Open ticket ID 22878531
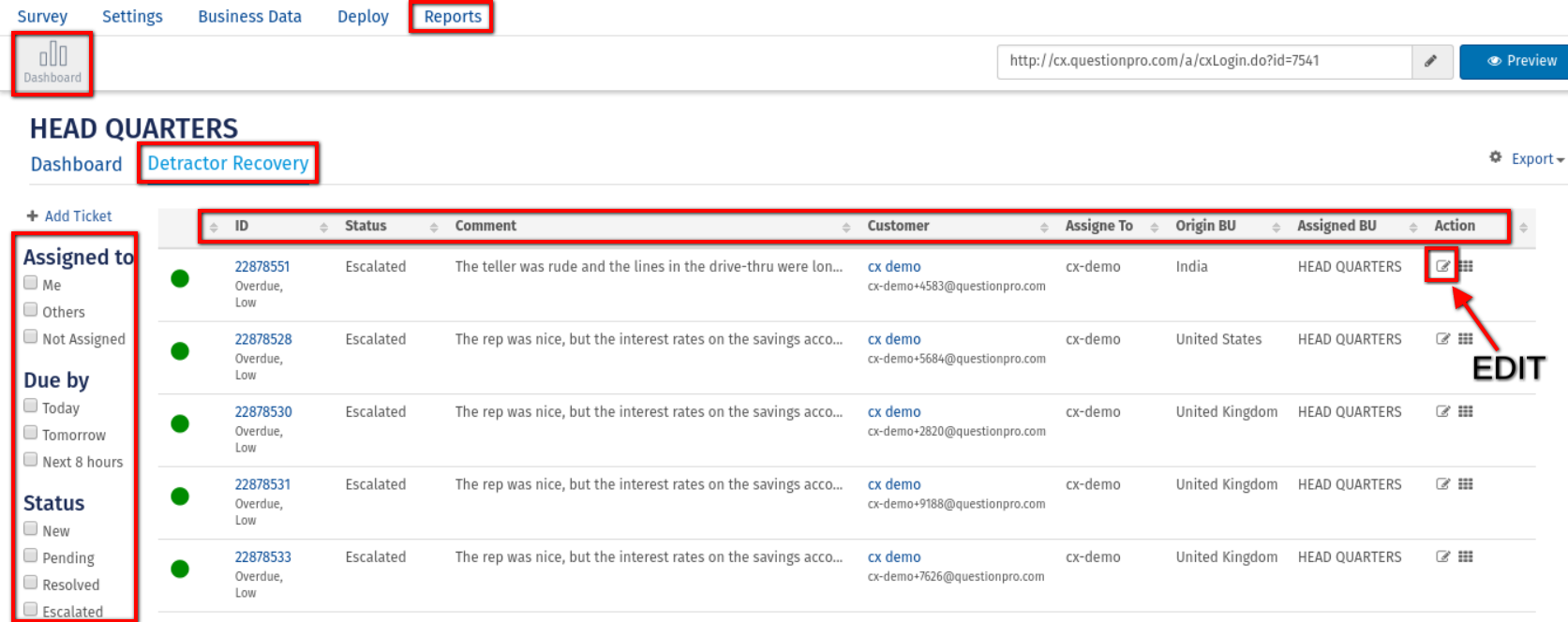This screenshot has width=1568, height=622. pyautogui.click(x=262, y=484)
